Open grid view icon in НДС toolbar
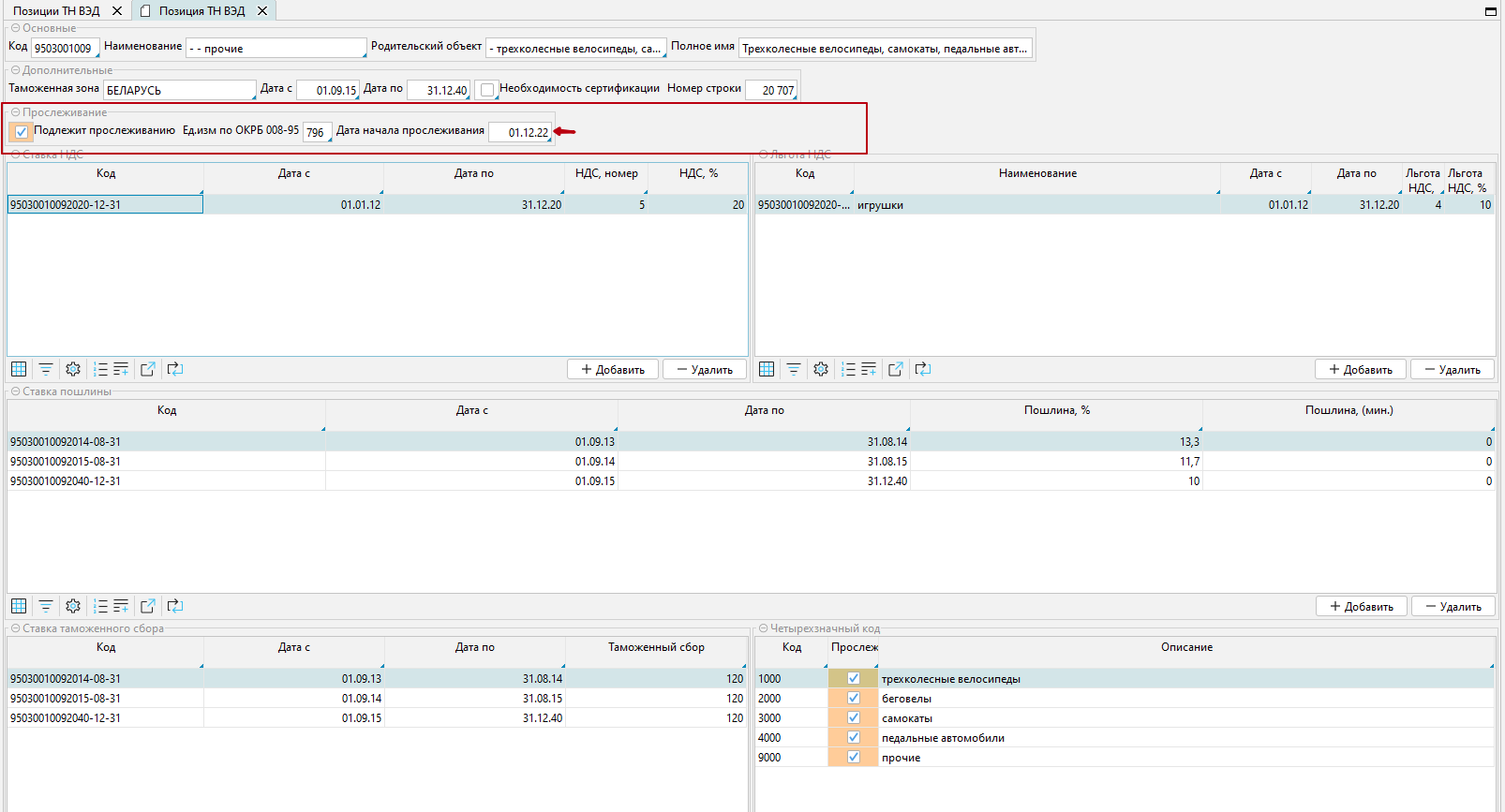Viewport: 1505px width, 812px height. tap(19, 369)
